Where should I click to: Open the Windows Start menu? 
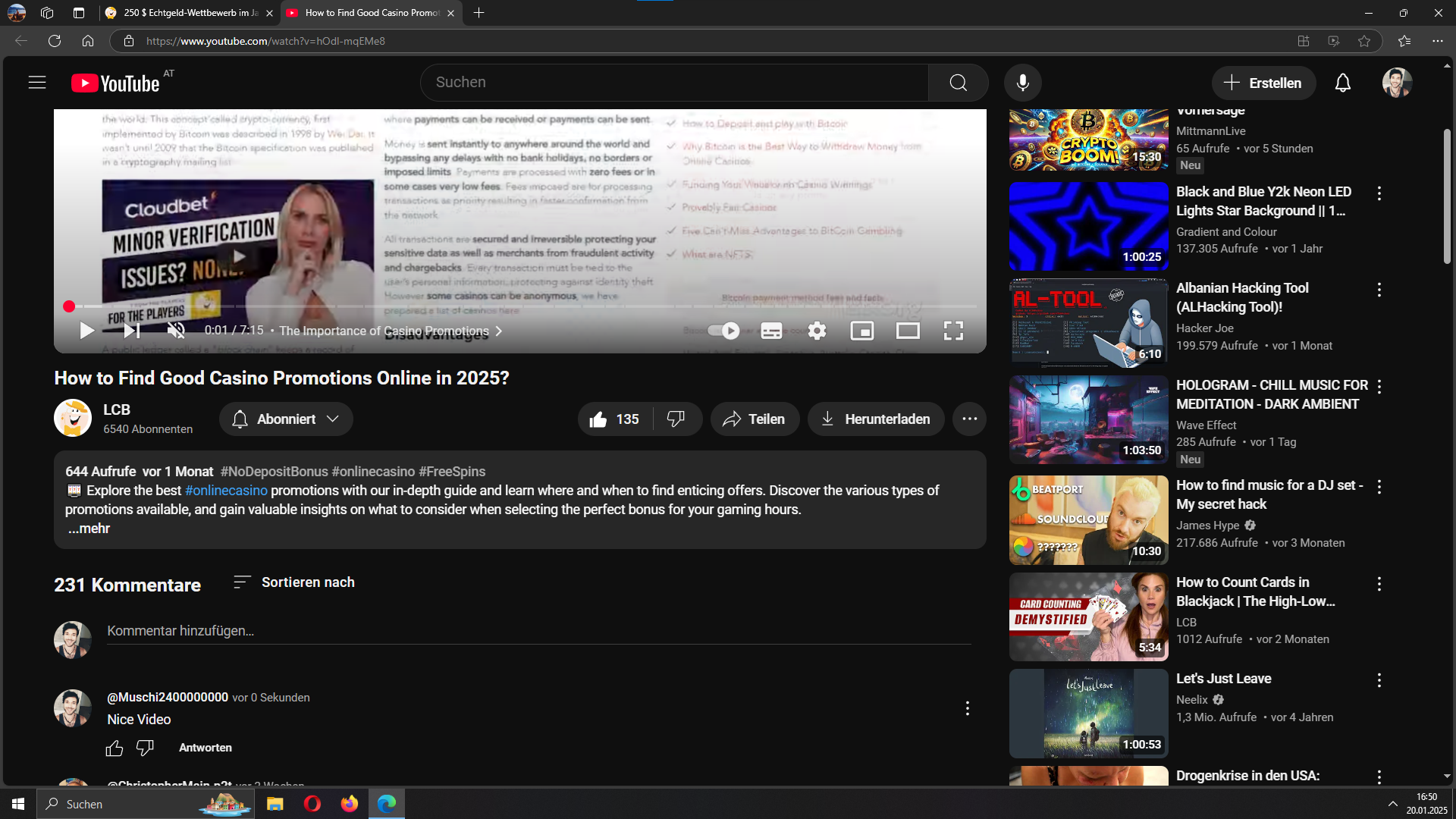click(18, 804)
